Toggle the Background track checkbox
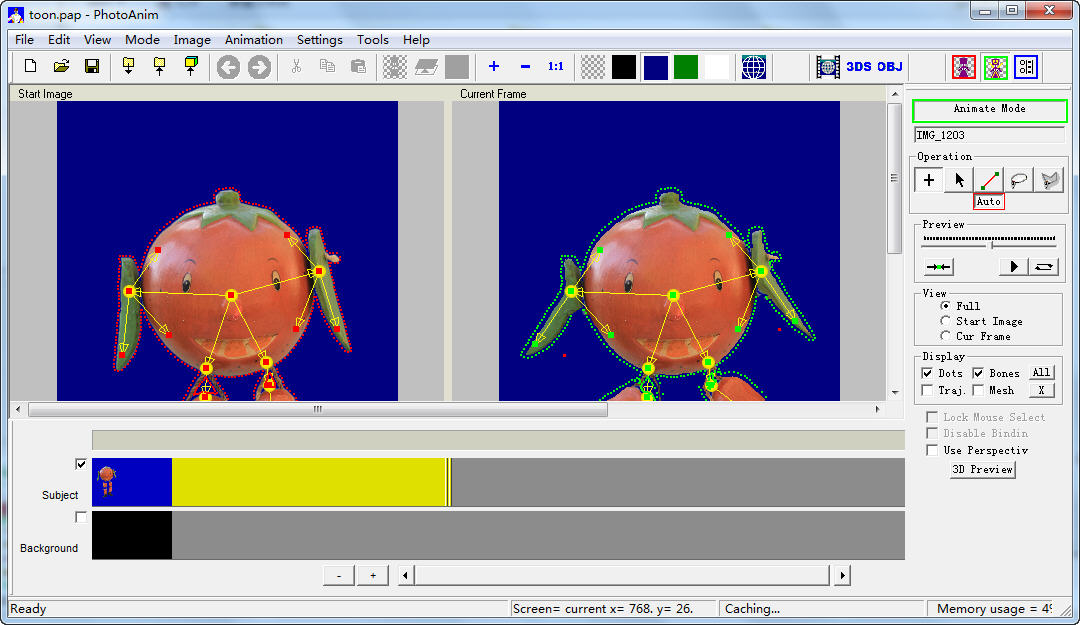This screenshot has width=1080, height=625. pyautogui.click(x=81, y=517)
